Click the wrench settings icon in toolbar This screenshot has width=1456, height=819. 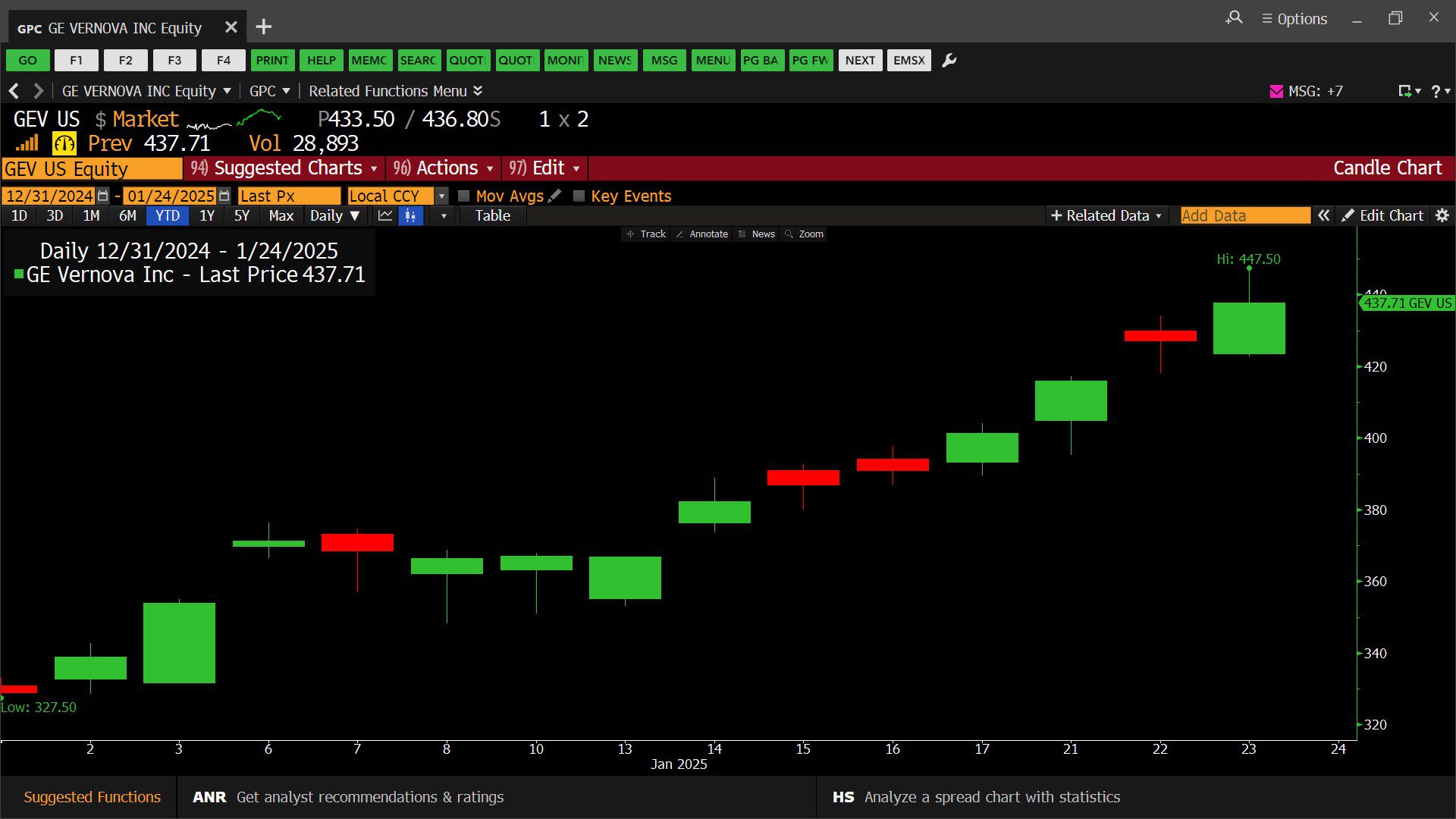[949, 61]
